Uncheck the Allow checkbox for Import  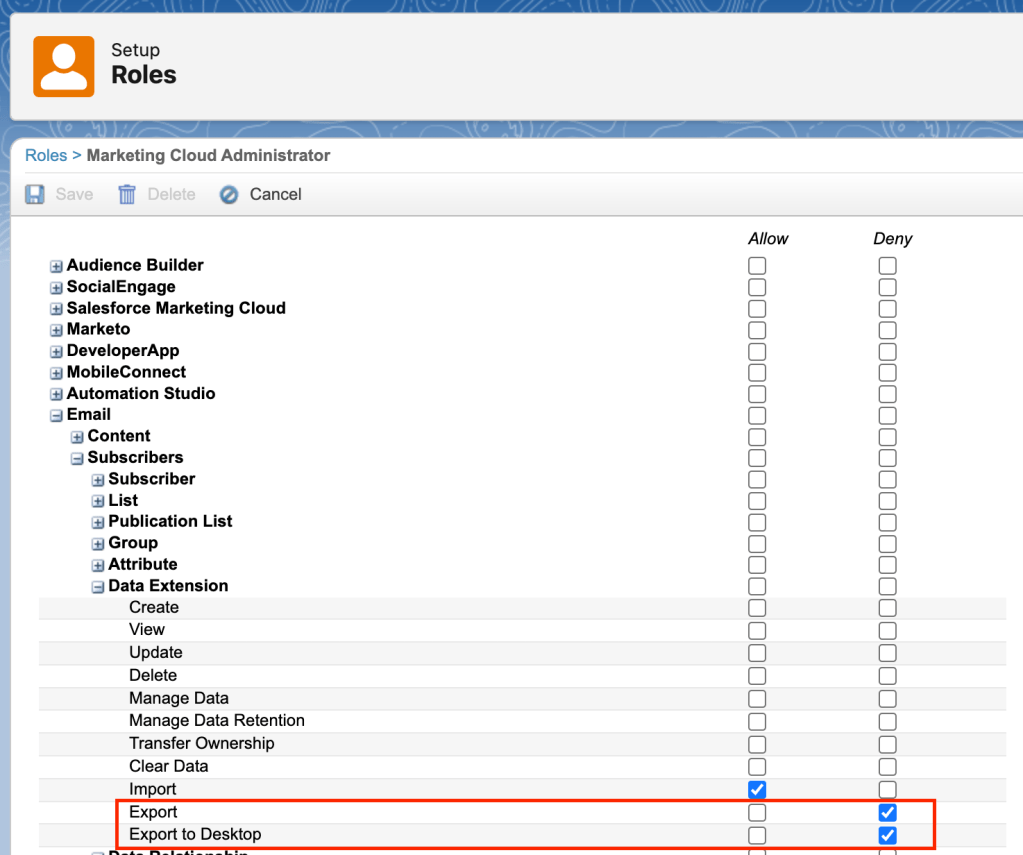click(757, 789)
